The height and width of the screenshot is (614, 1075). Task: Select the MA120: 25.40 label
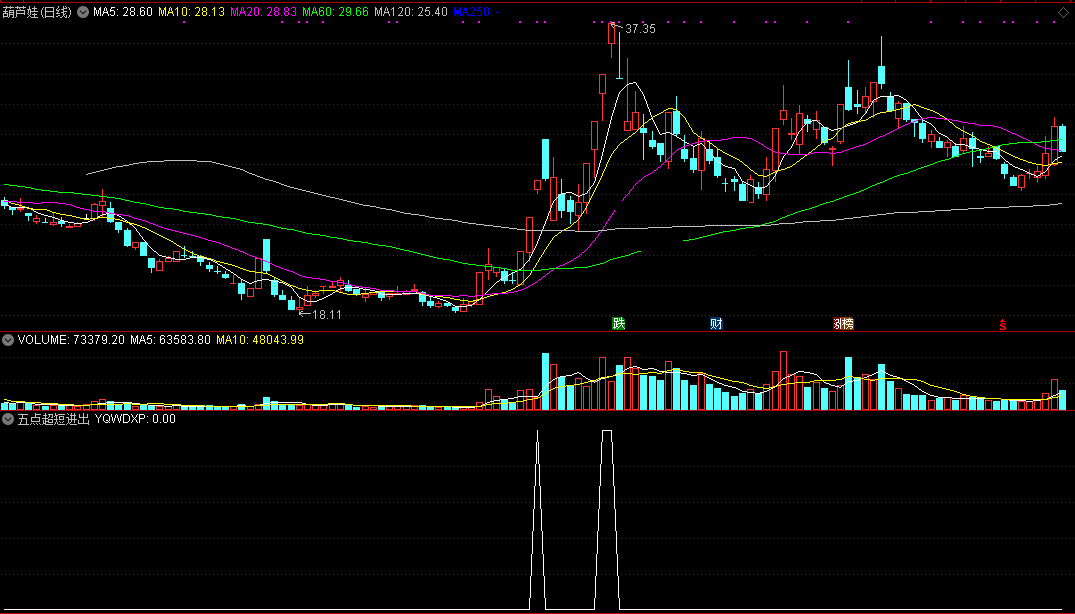pyautogui.click(x=411, y=12)
